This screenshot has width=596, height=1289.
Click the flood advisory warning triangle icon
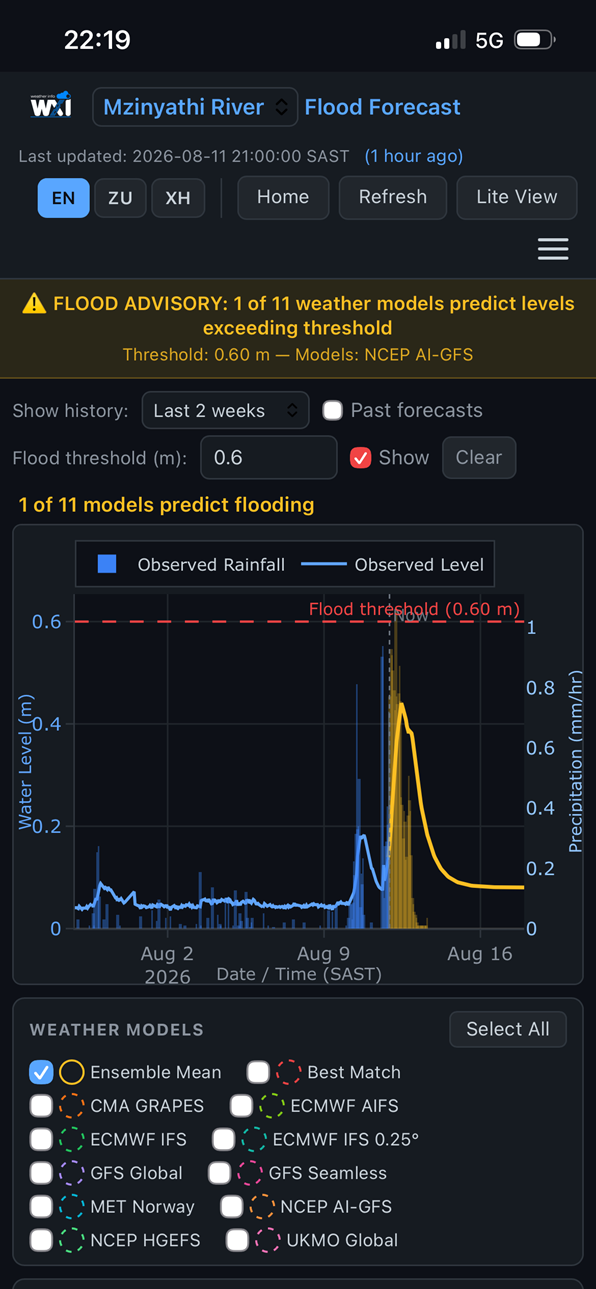[35, 303]
